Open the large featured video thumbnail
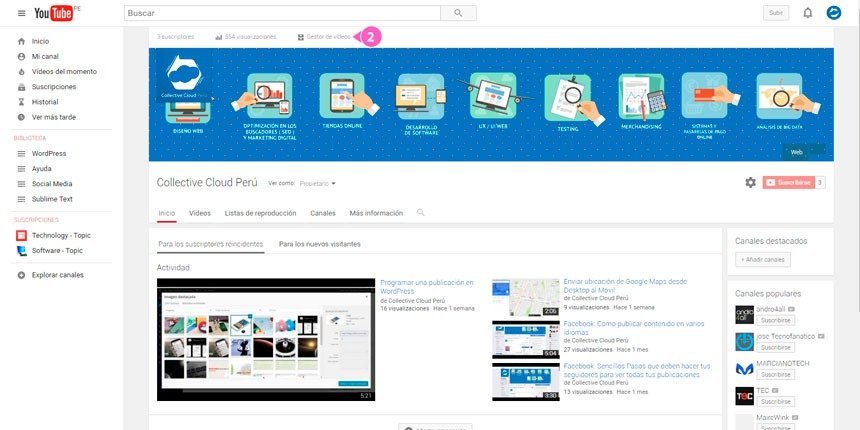Image resolution: width=860 pixels, height=430 pixels. pyautogui.click(x=266, y=340)
